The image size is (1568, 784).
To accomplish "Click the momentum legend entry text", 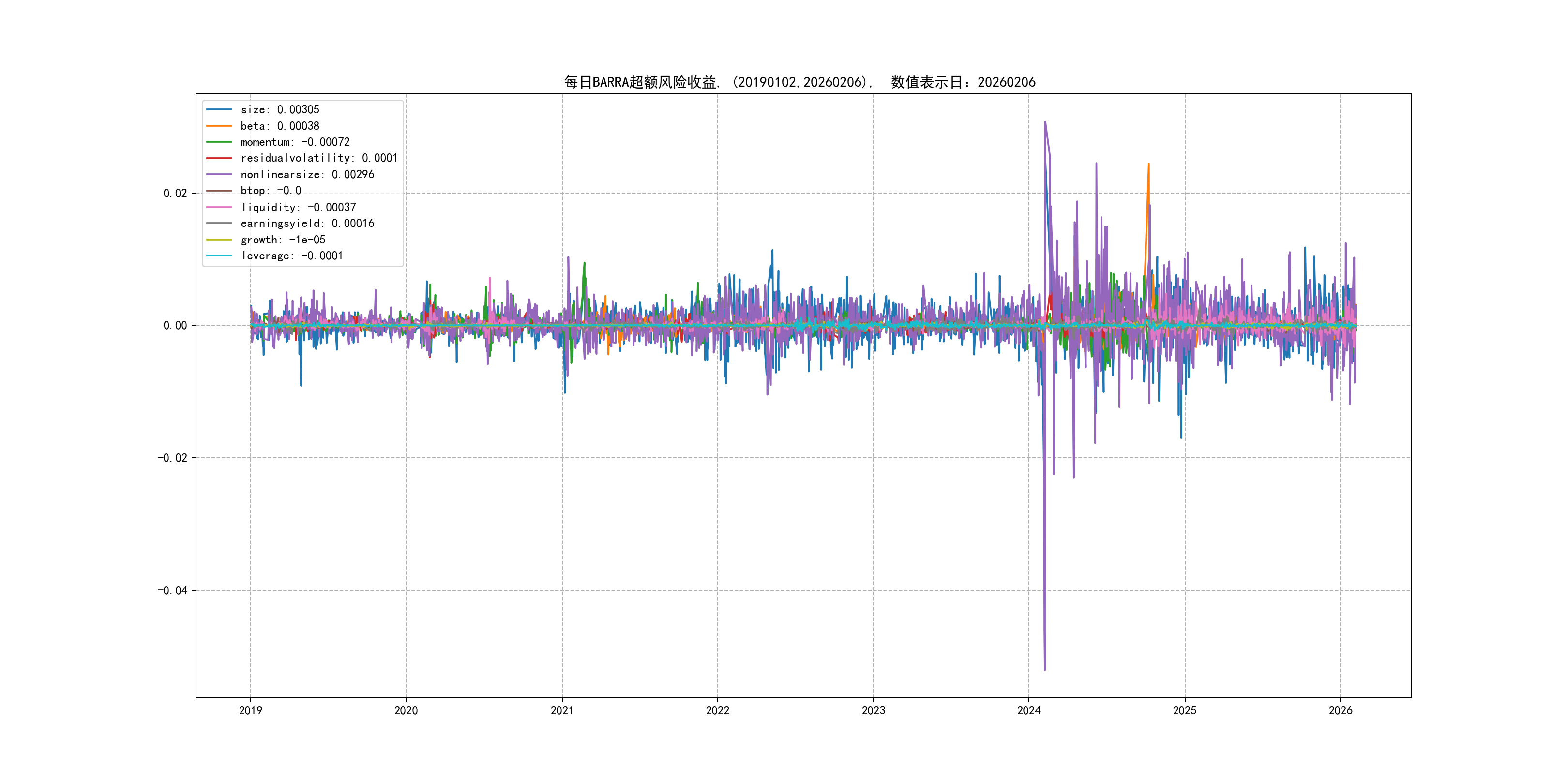I will tap(295, 142).
